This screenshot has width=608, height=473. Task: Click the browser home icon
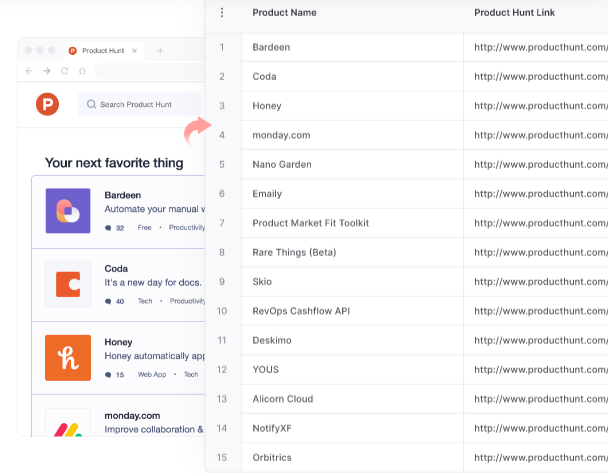(x=82, y=71)
